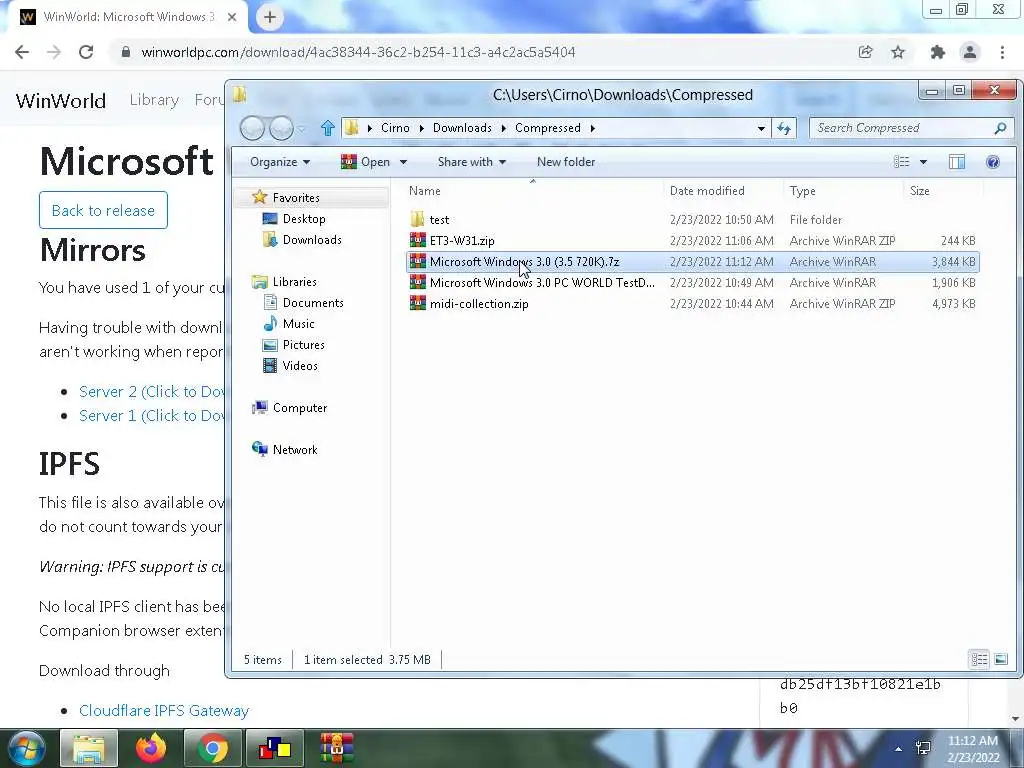Select ET3-W31.zip file
Viewport: 1024px width, 768px height.
point(692,240)
